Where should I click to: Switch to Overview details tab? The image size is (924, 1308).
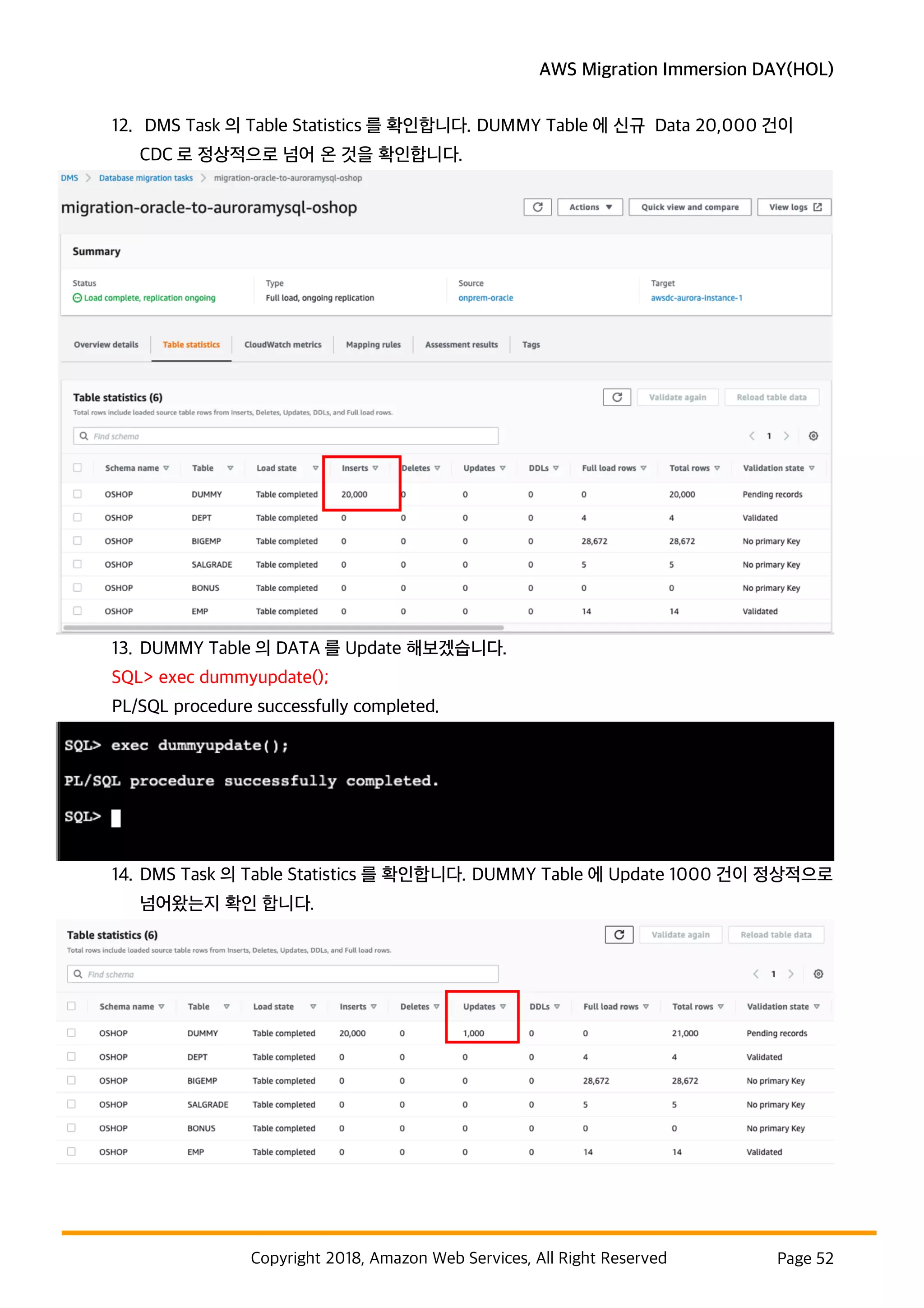coord(106,345)
